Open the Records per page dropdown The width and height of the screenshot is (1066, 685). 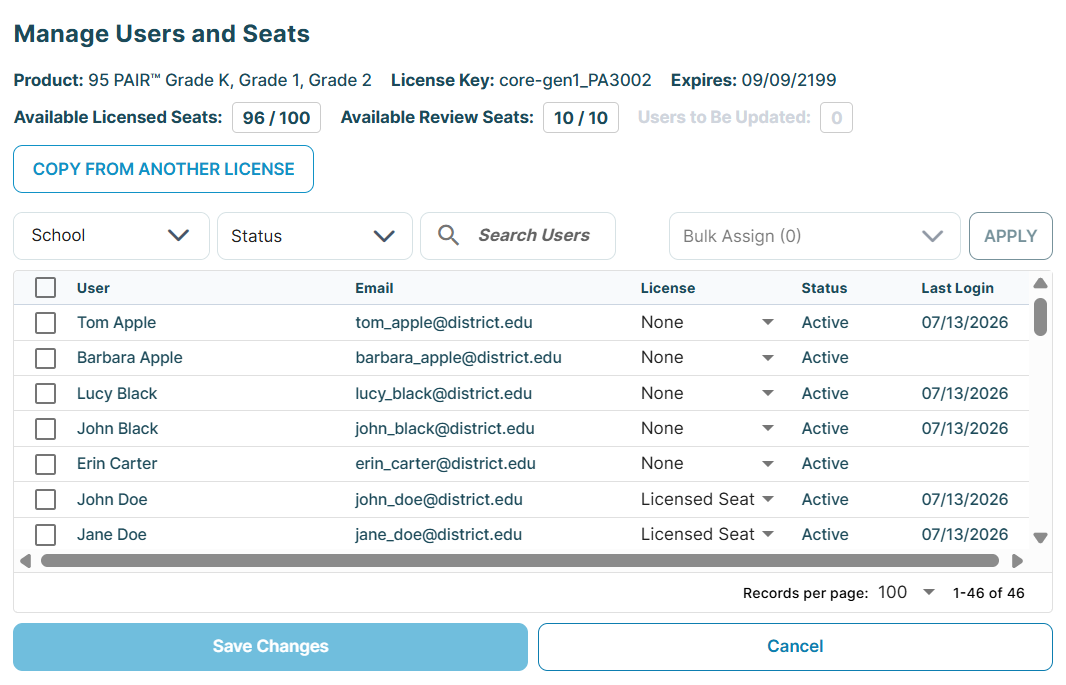[906, 593]
